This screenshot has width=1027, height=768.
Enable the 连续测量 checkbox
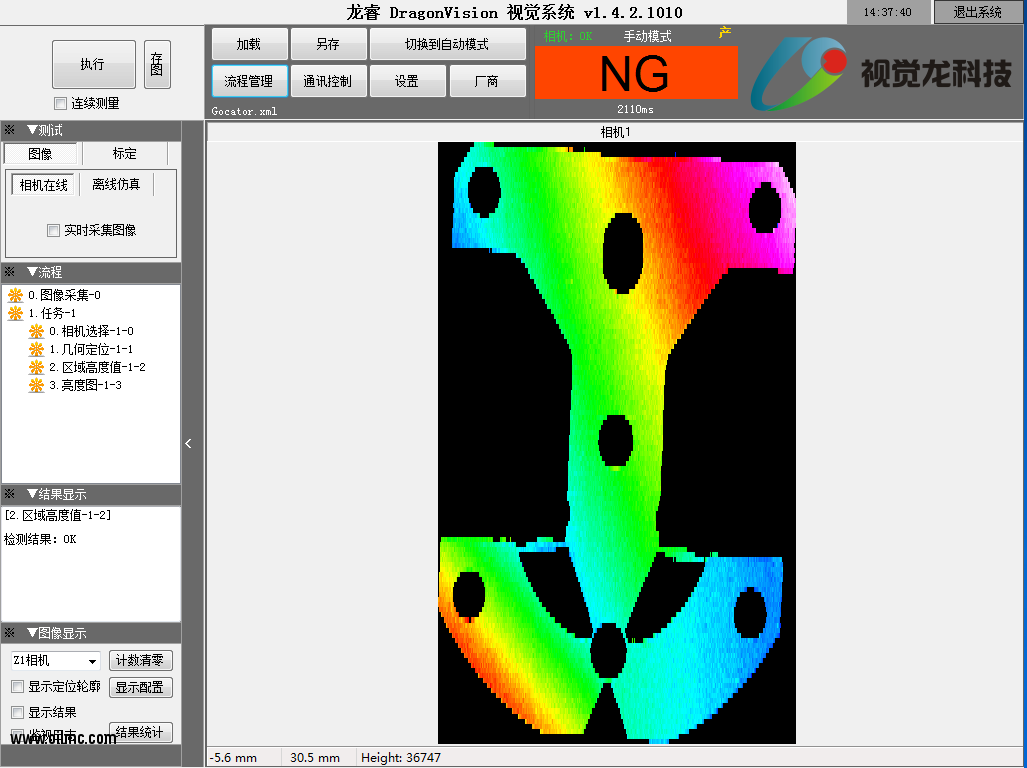(61, 103)
